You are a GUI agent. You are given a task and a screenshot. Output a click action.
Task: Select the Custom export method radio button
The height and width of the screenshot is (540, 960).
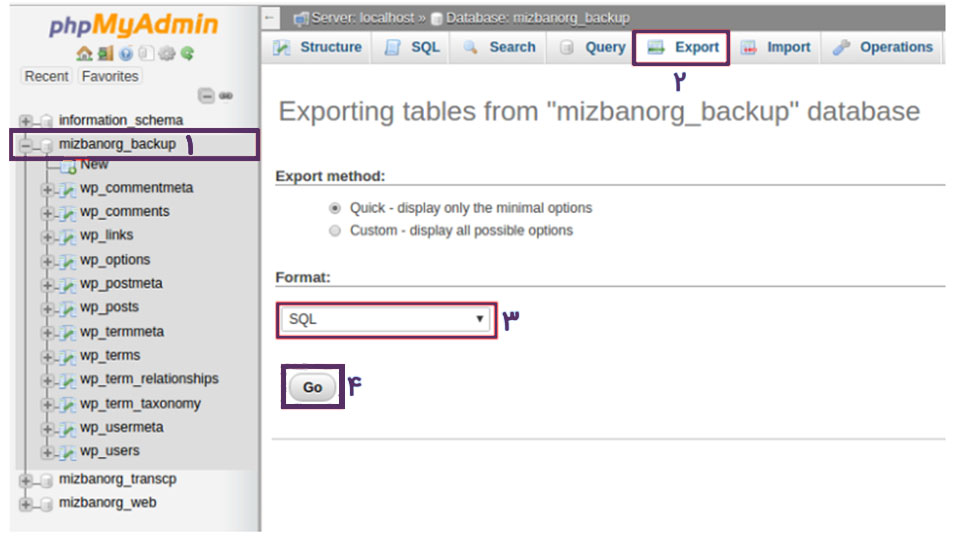coord(335,231)
